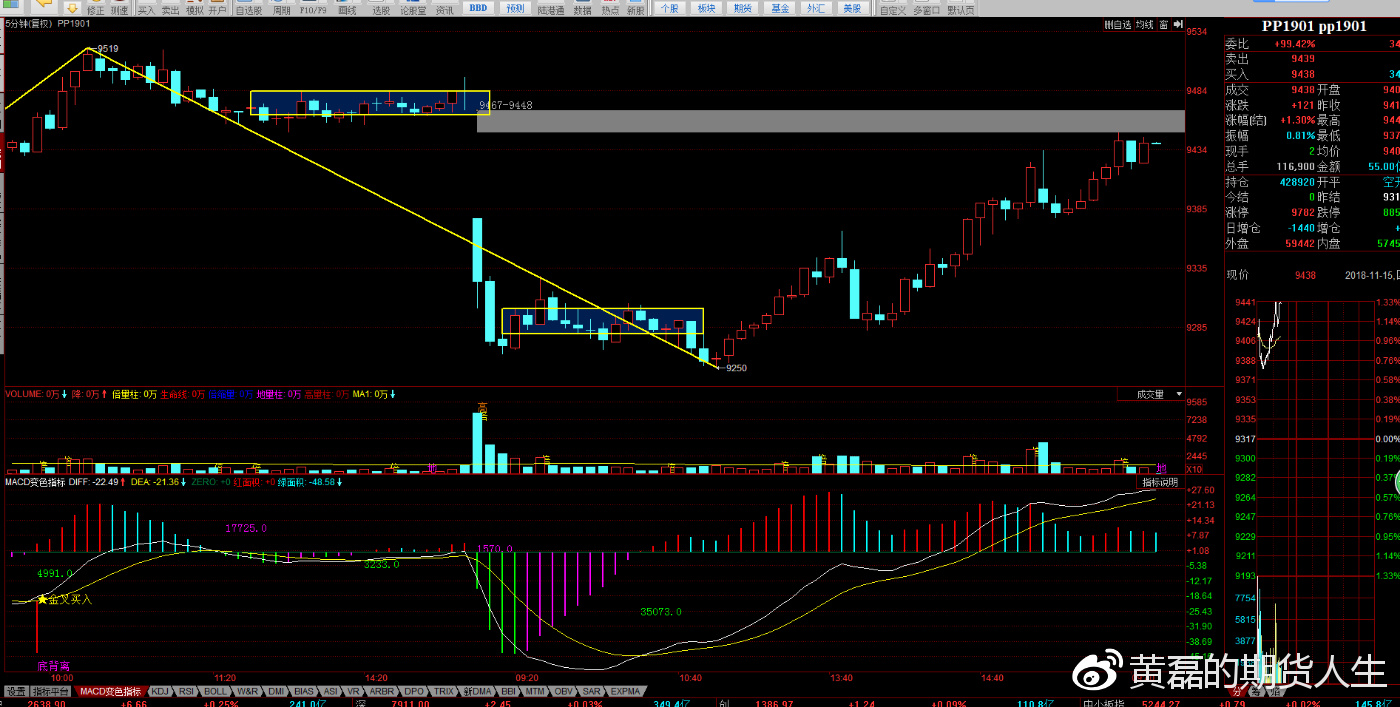The image size is (1400, 707).
Task: Expand the 成交量 indicator dropdown
Action: click(x=1179, y=395)
